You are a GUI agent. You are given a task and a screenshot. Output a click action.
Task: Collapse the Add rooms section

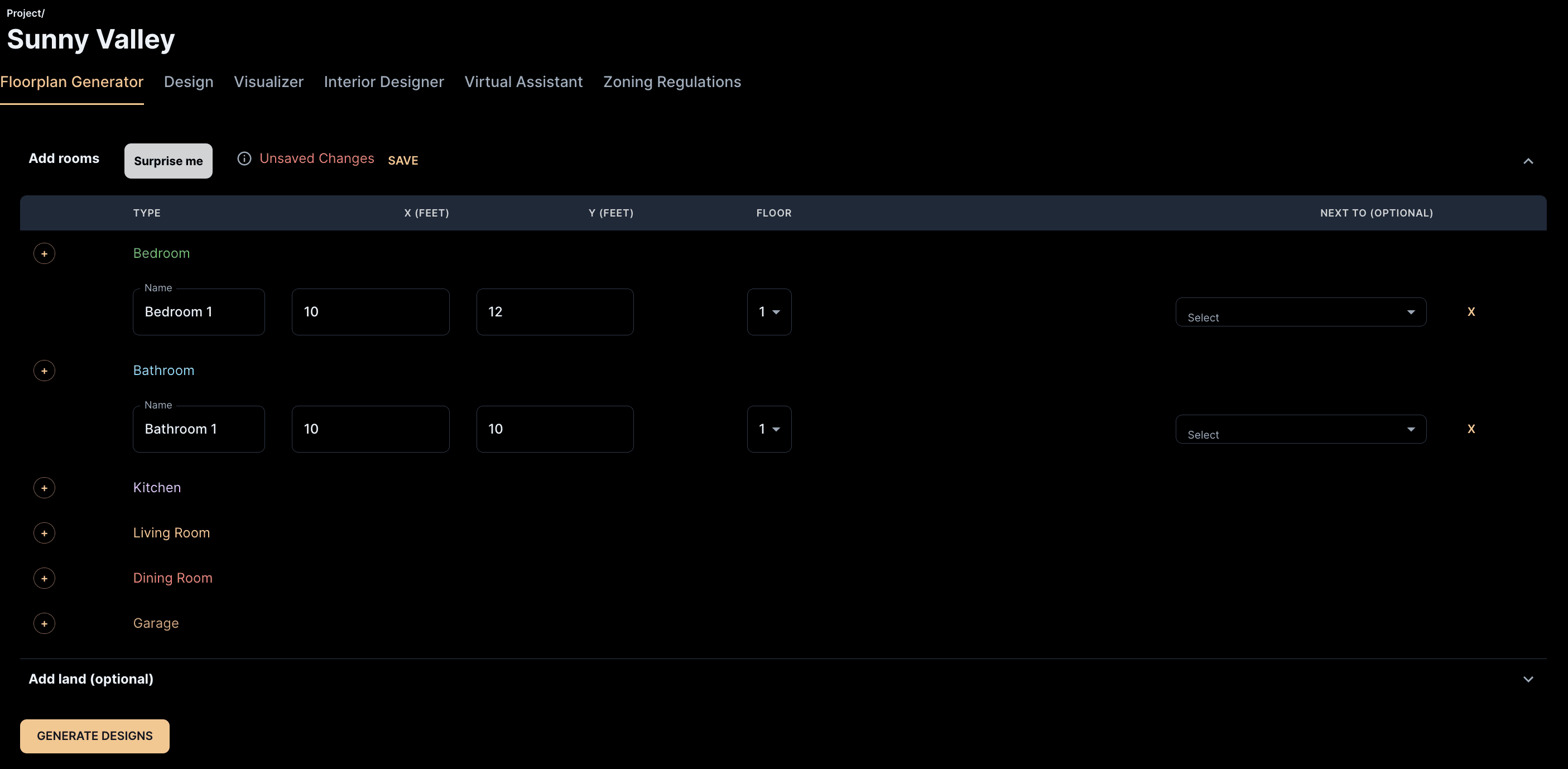(1527, 161)
